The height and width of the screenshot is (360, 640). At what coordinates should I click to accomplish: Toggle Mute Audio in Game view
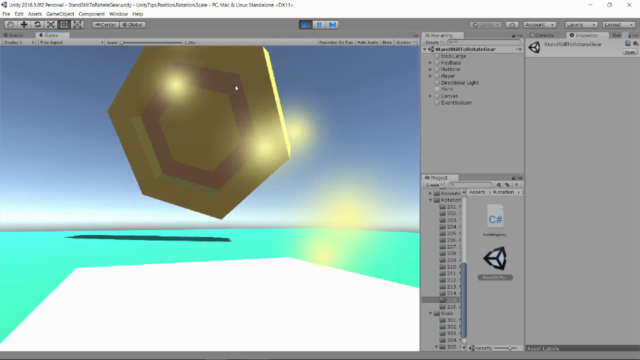pos(367,42)
